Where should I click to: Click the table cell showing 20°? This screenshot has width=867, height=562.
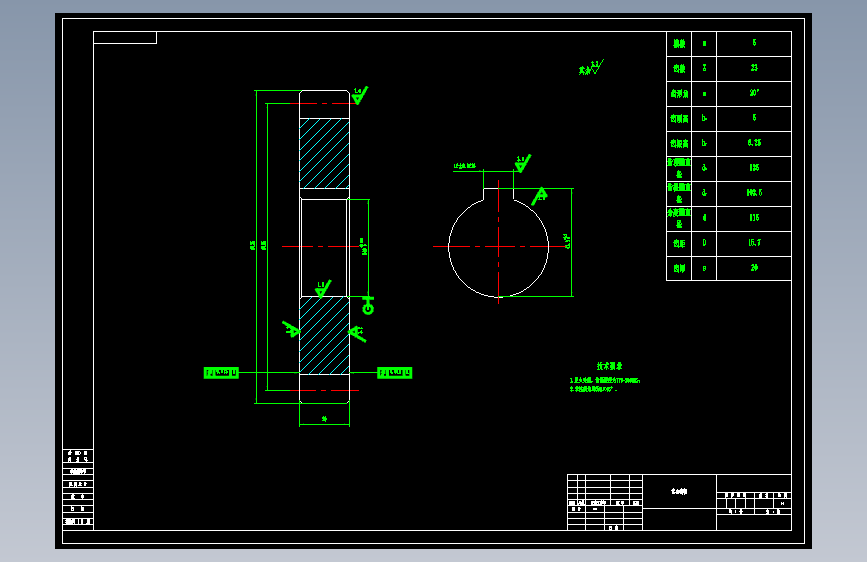click(x=754, y=93)
